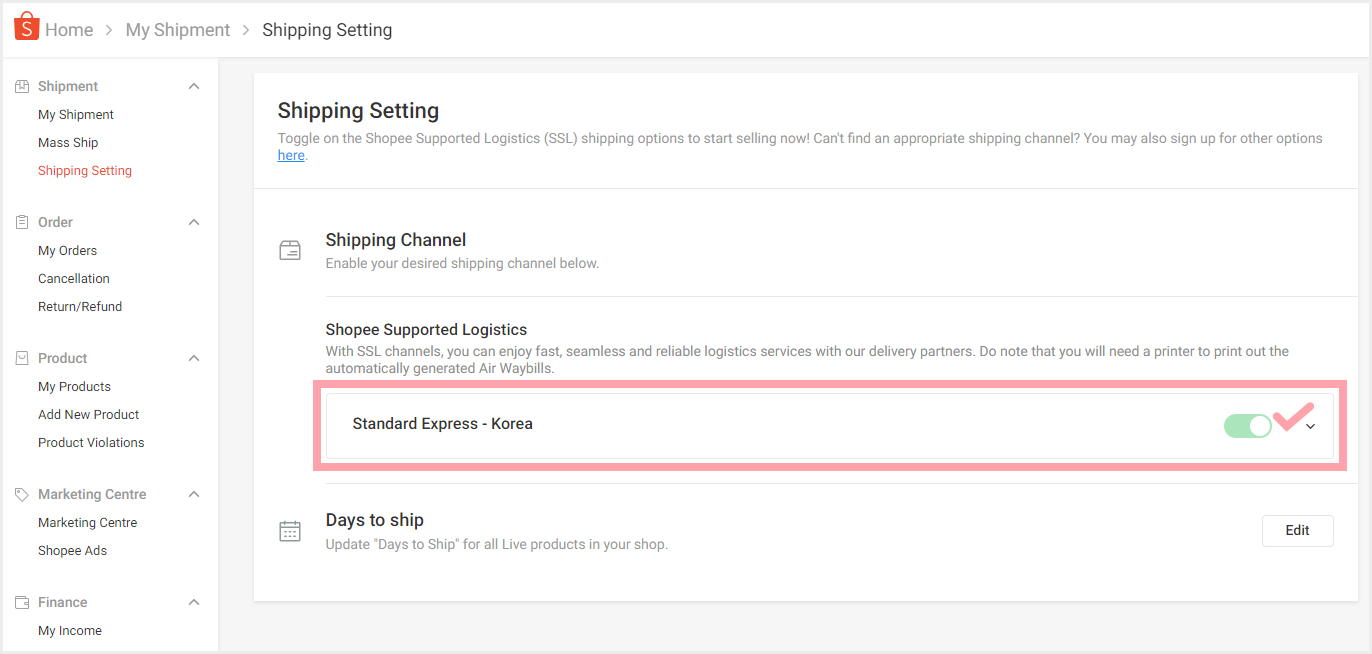Open Mass Ship from the sidebar
This screenshot has width=1372, height=654.
pos(68,142)
